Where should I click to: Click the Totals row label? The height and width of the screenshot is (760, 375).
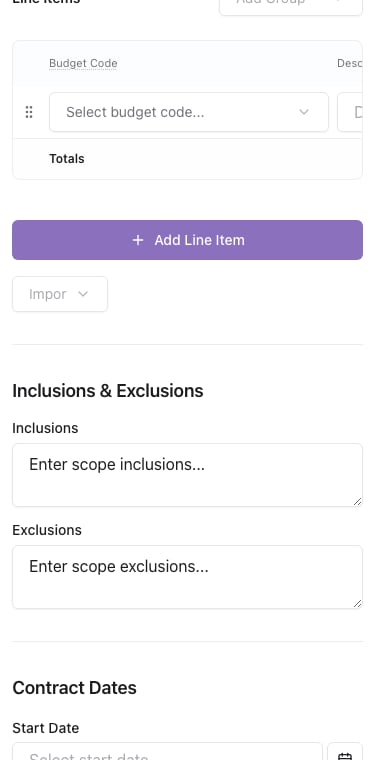67,158
